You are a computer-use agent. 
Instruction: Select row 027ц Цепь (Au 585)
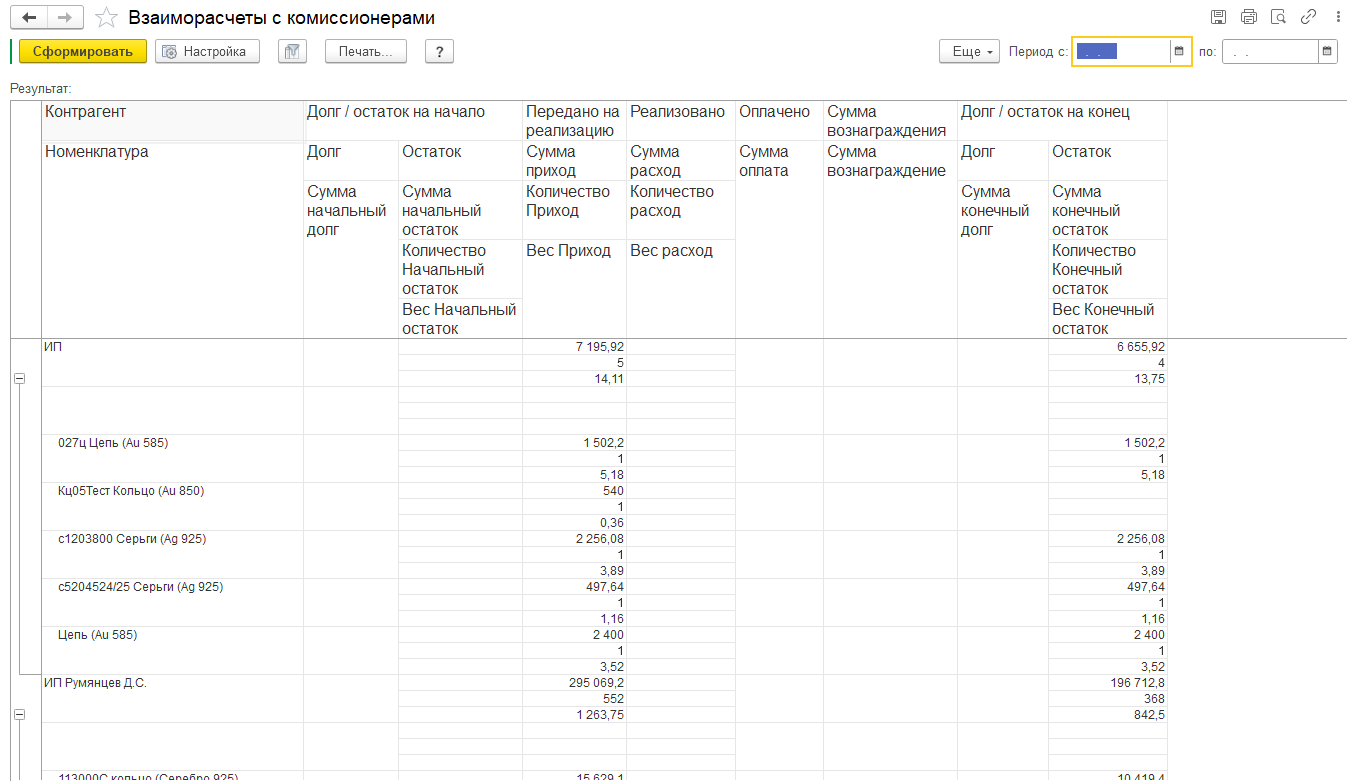pos(172,458)
